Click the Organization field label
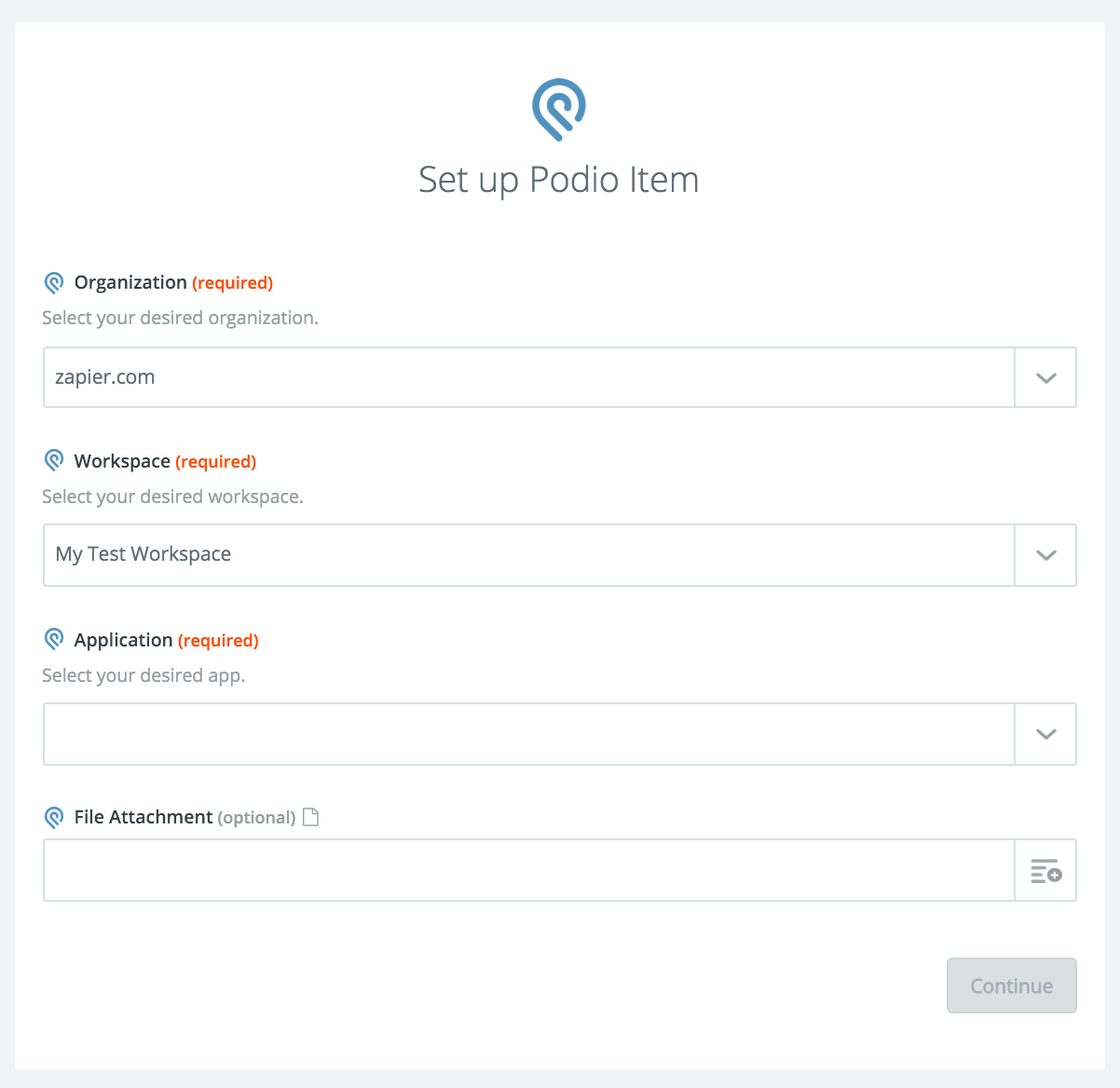This screenshot has height=1088, width=1120. [130, 282]
